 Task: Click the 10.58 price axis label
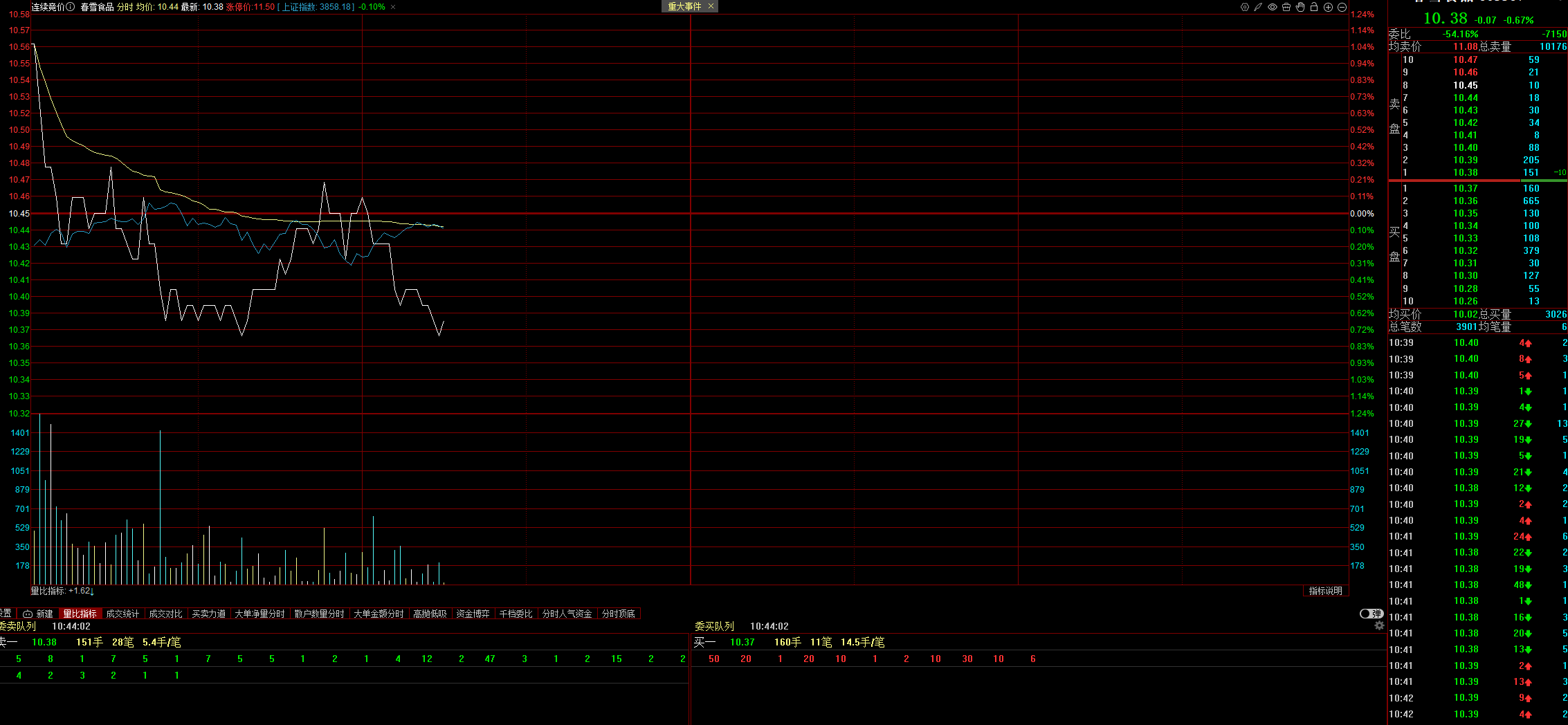[x=19, y=14]
